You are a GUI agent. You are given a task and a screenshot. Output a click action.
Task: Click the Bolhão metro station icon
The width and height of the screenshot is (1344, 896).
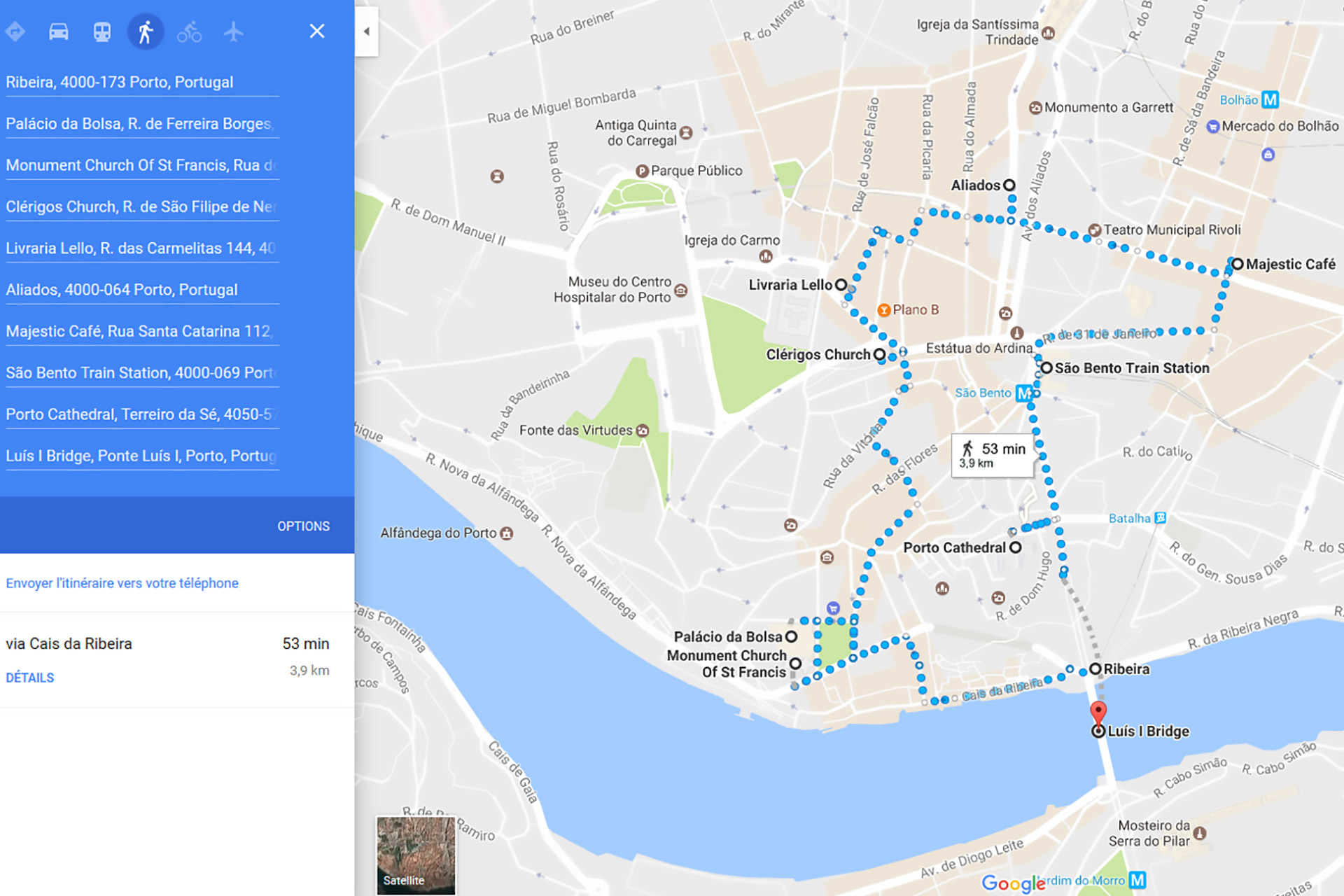pyautogui.click(x=1270, y=99)
